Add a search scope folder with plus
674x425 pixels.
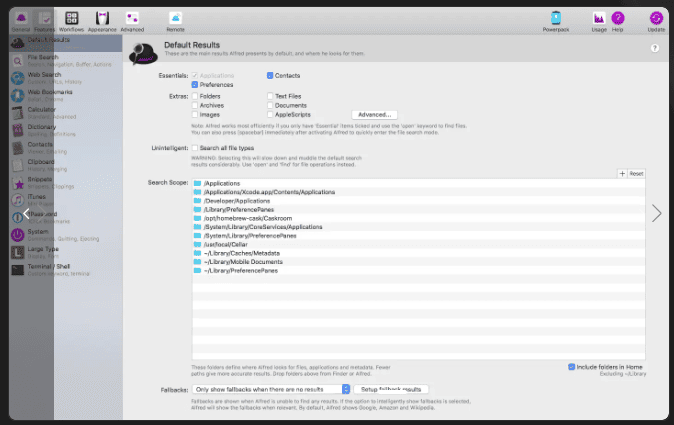(x=622, y=174)
